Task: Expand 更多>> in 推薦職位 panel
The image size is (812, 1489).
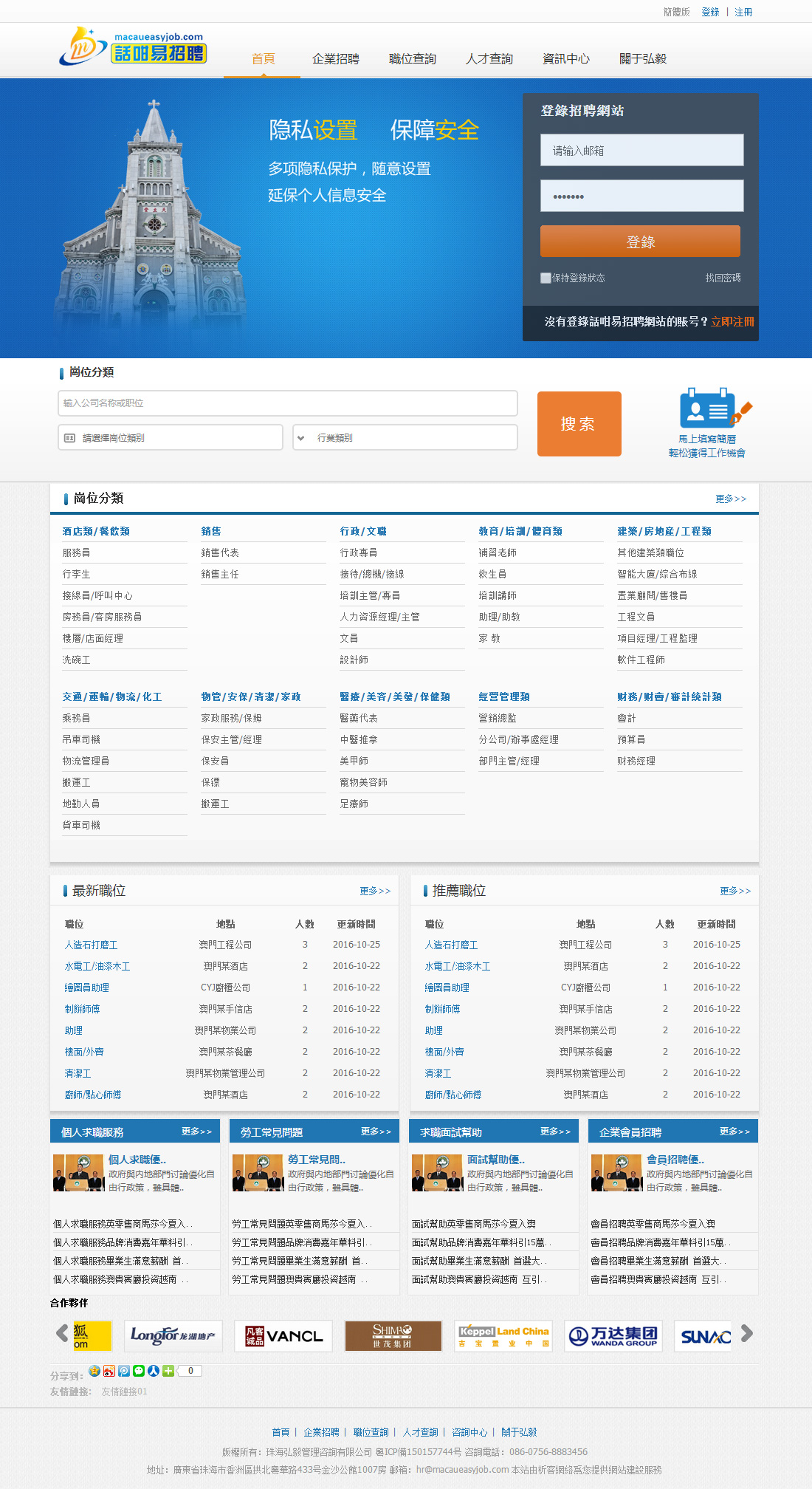Action: click(x=735, y=891)
